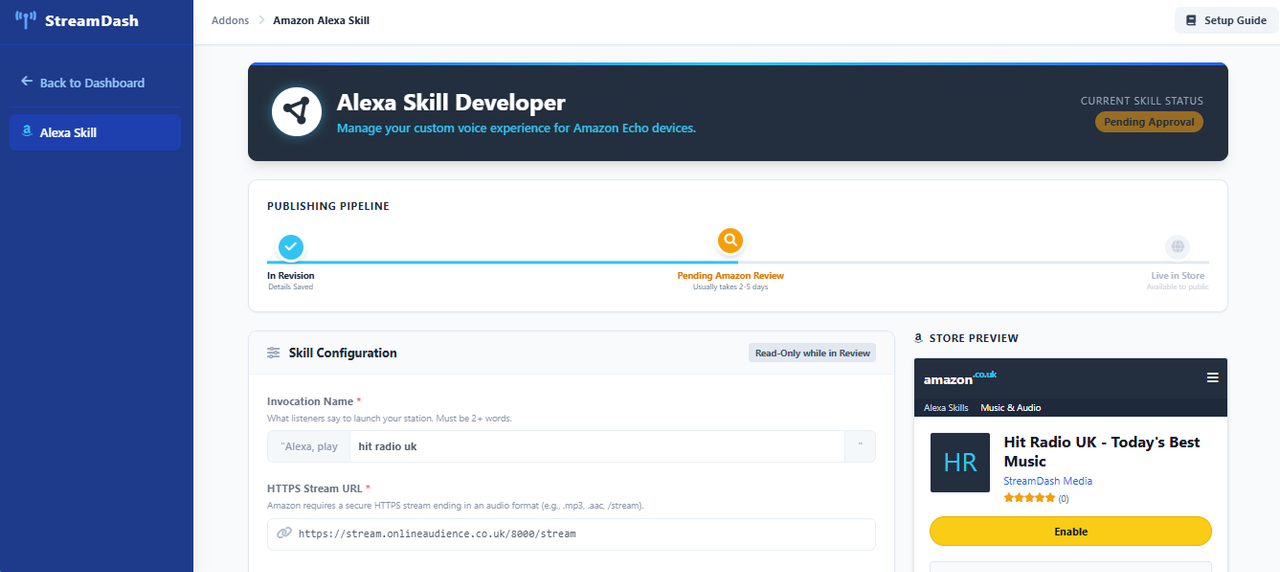Click the HR skill thumbnail
Image resolution: width=1280 pixels, height=572 pixels.
pos(960,462)
